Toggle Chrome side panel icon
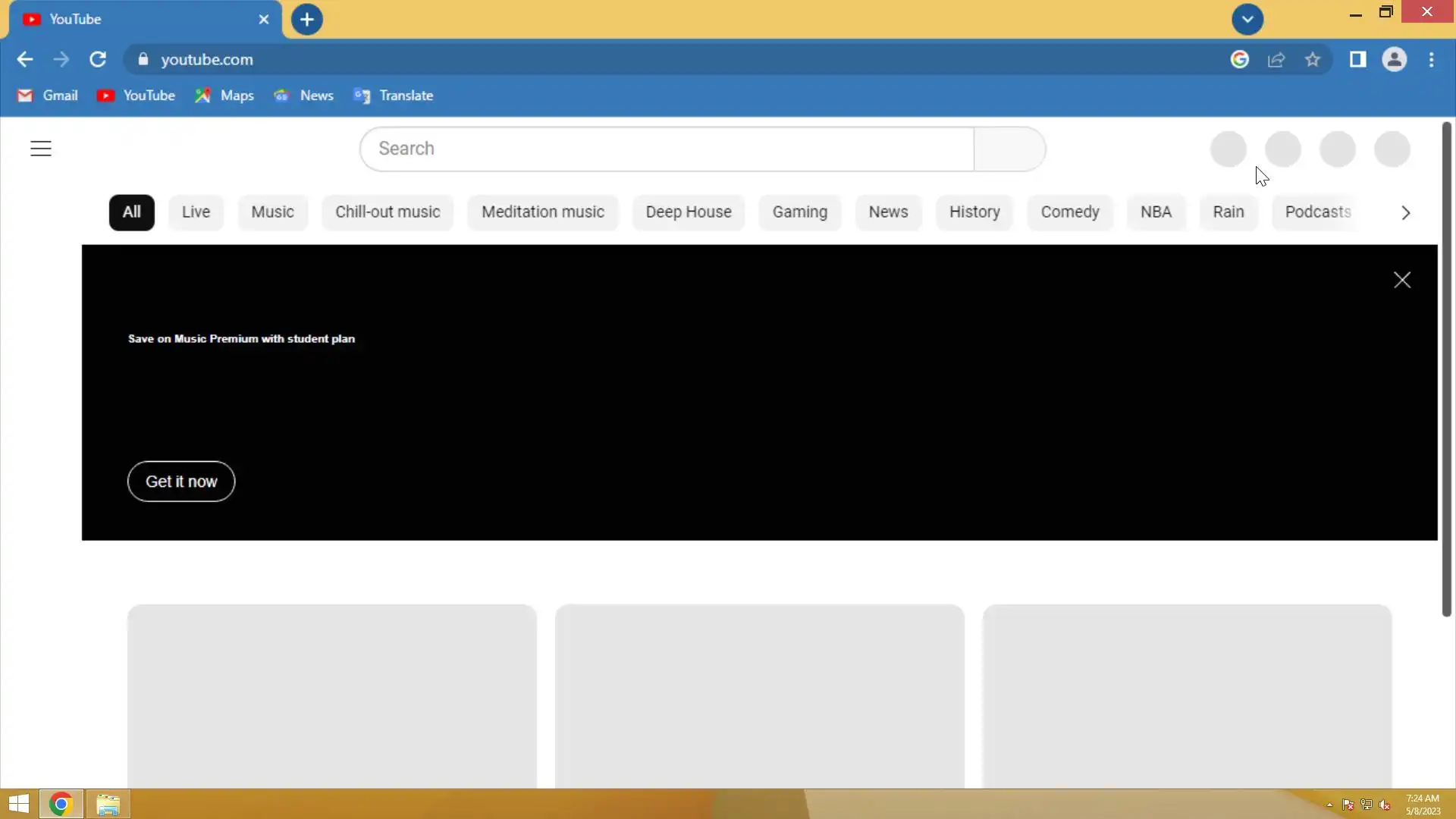Viewport: 1456px width, 819px height. [x=1357, y=59]
